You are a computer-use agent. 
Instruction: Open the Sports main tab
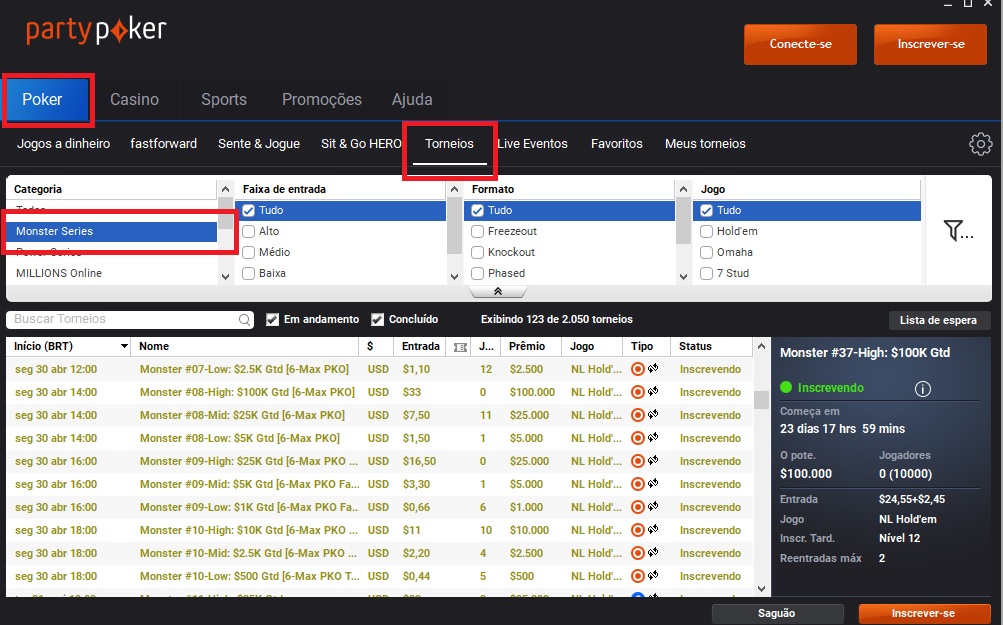tap(224, 99)
